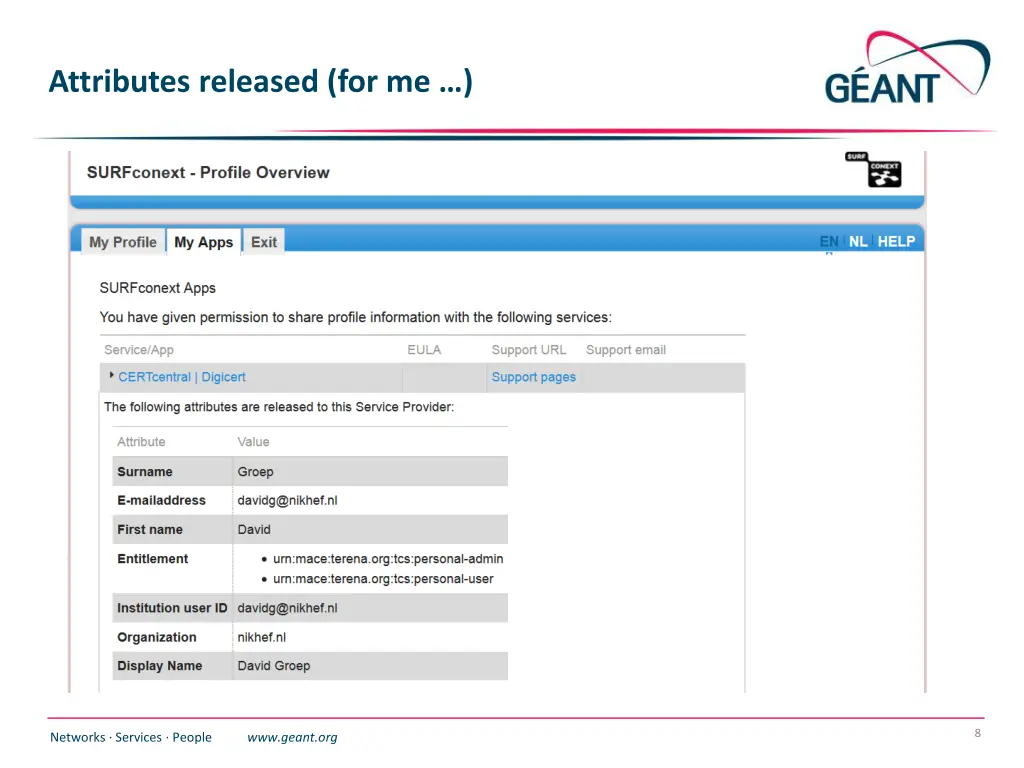The height and width of the screenshot is (768, 1024).
Task: Click the Service/App column header
Action: click(x=139, y=350)
